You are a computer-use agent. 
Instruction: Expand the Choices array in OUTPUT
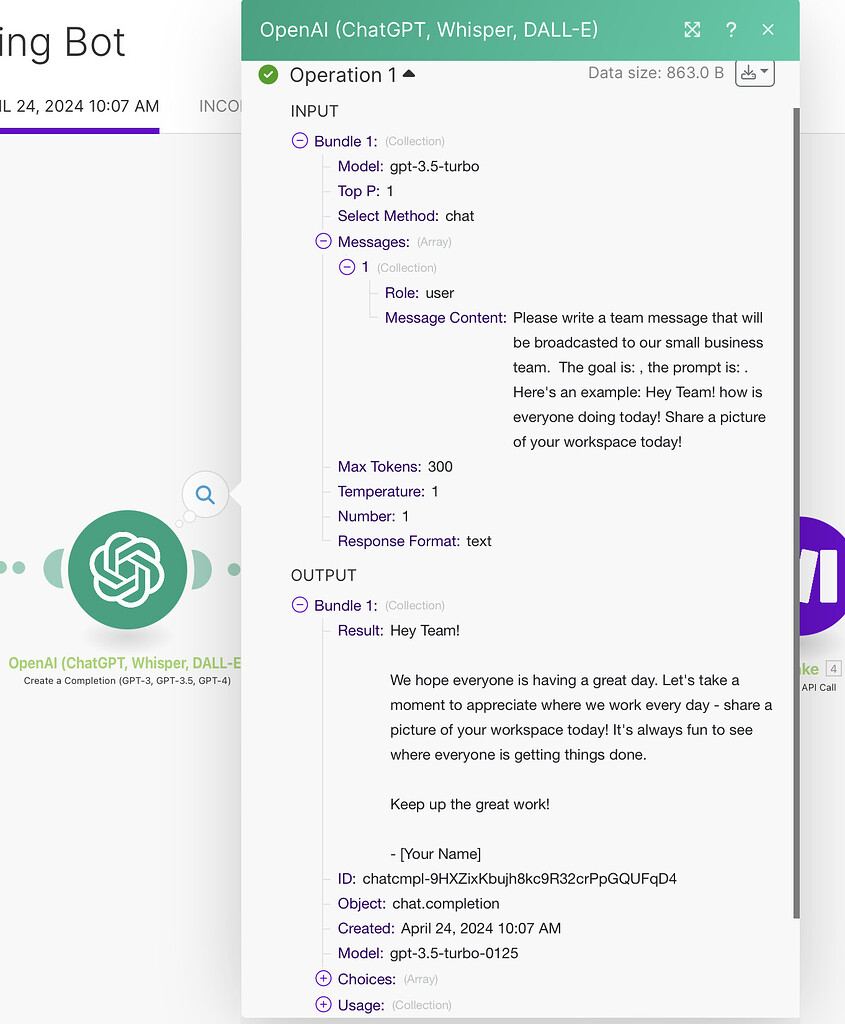point(322,979)
